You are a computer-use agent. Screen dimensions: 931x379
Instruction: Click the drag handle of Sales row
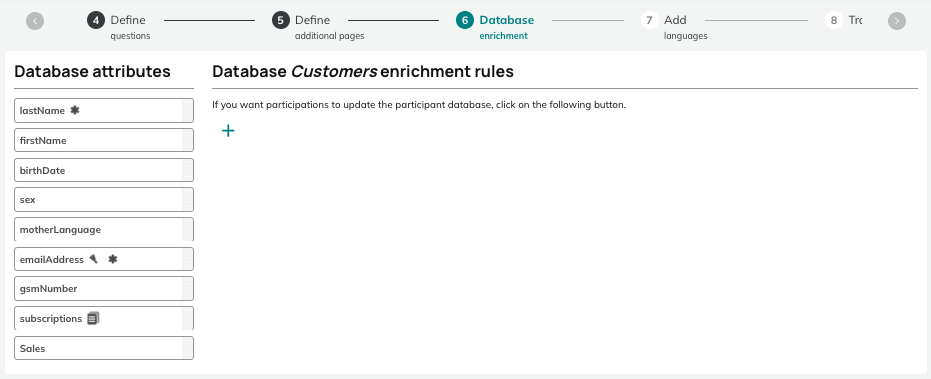(x=187, y=348)
